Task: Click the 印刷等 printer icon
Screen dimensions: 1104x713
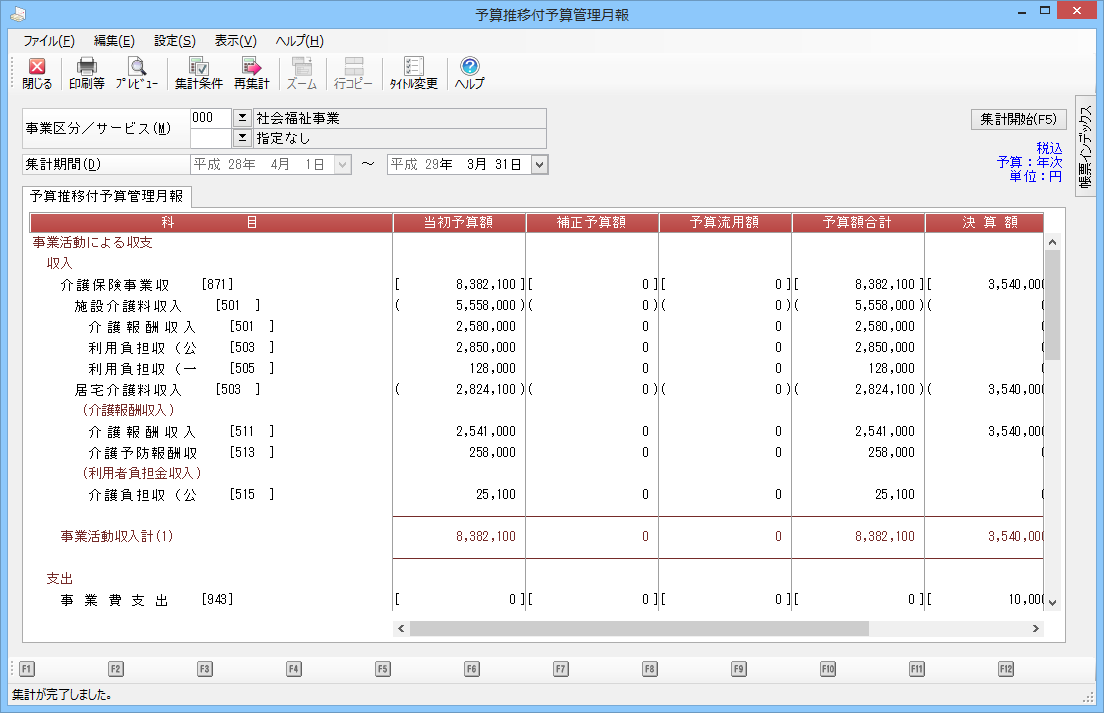Action: click(87, 67)
